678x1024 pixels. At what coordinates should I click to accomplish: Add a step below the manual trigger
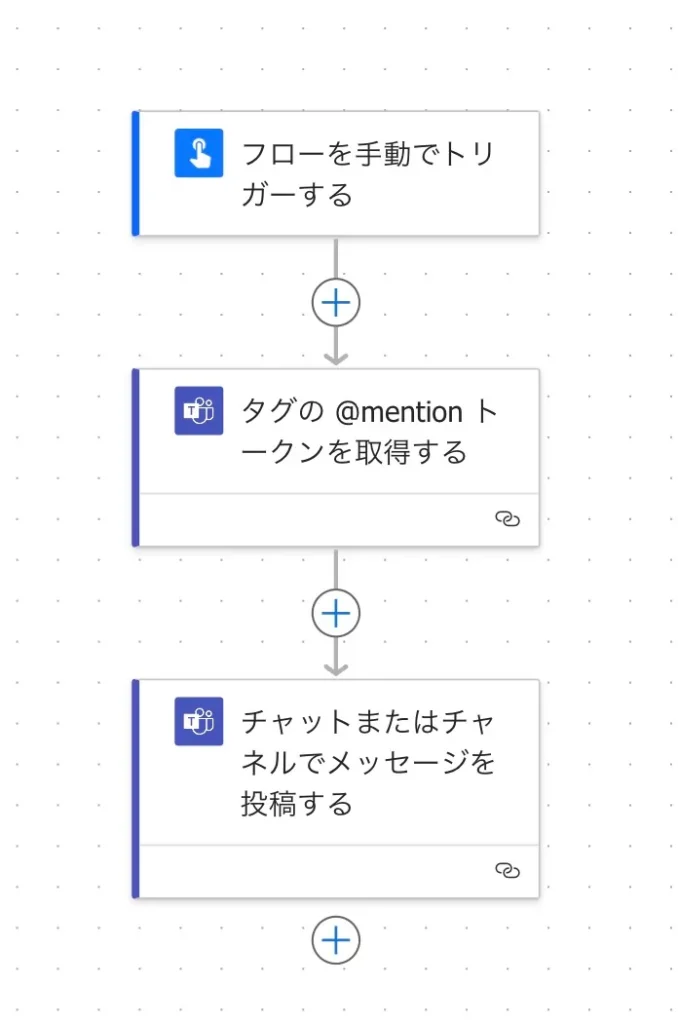tap(336, 302)
